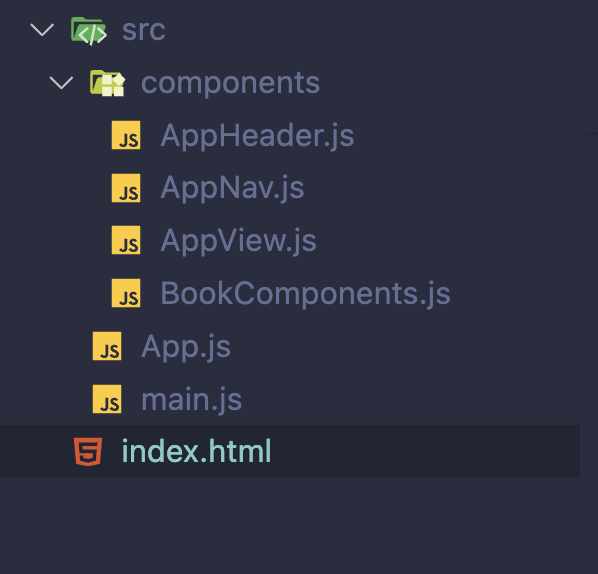Open the AppView.js file

pyautogui.click(x=238, y=241)
